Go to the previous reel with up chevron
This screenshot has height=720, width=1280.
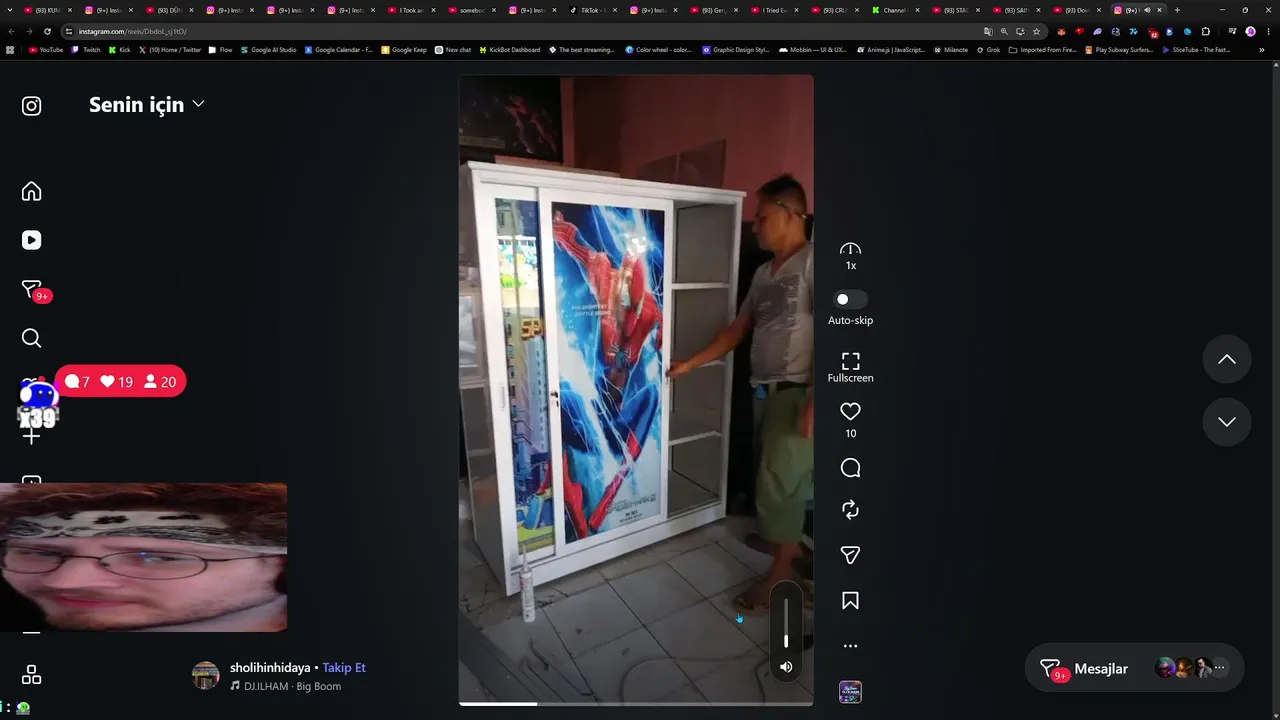tap(1227, 360)
